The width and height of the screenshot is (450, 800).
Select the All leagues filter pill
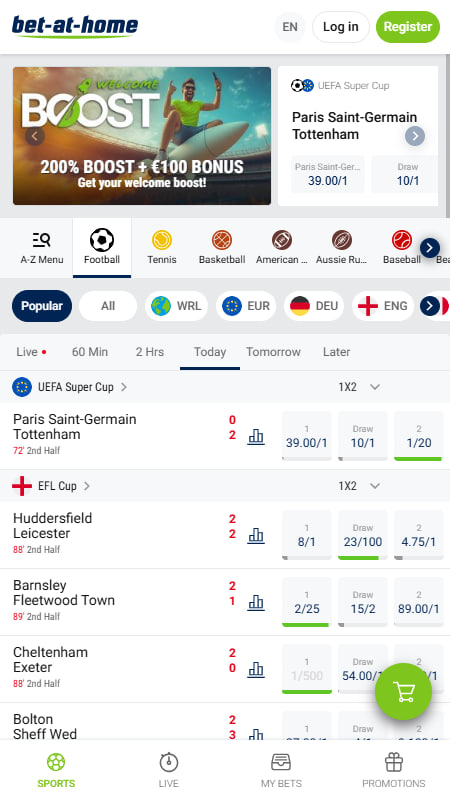pyautogui.click(x=108, y=306)
